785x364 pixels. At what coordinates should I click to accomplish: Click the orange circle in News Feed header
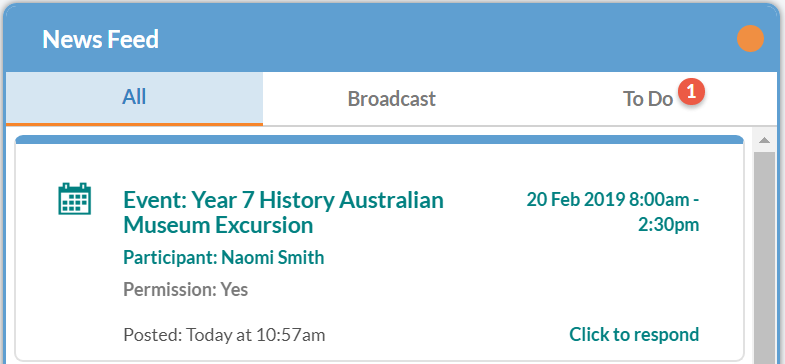[x=750, y=39]
